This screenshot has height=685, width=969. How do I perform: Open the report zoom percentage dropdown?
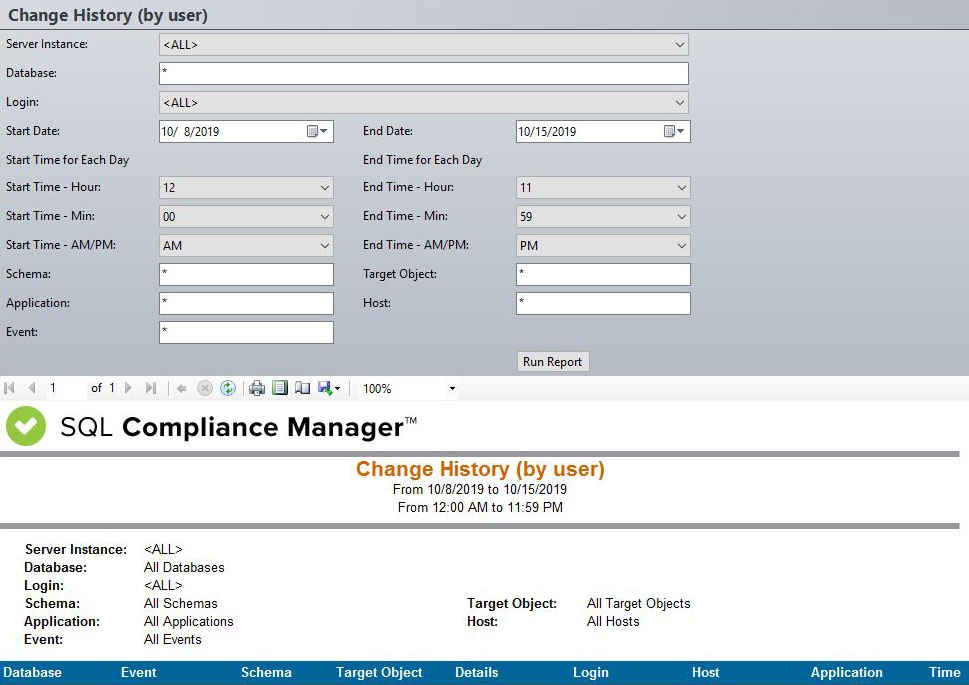pos(452,389)
